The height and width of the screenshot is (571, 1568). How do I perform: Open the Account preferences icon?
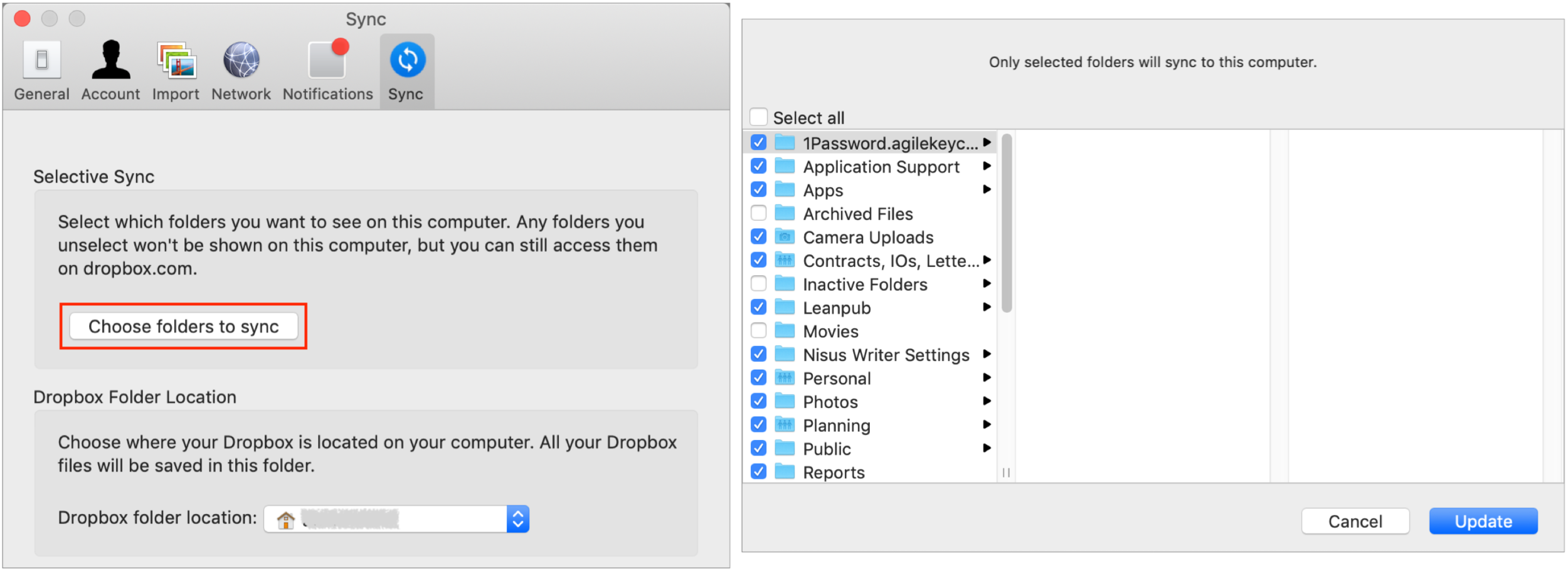tap(111, 60)
